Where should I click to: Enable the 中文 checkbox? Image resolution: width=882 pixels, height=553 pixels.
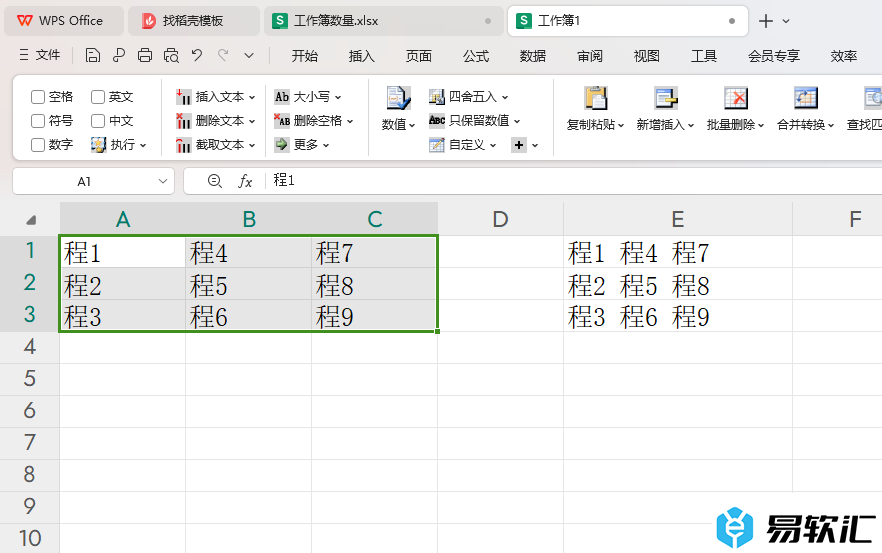tap(98, 121)
